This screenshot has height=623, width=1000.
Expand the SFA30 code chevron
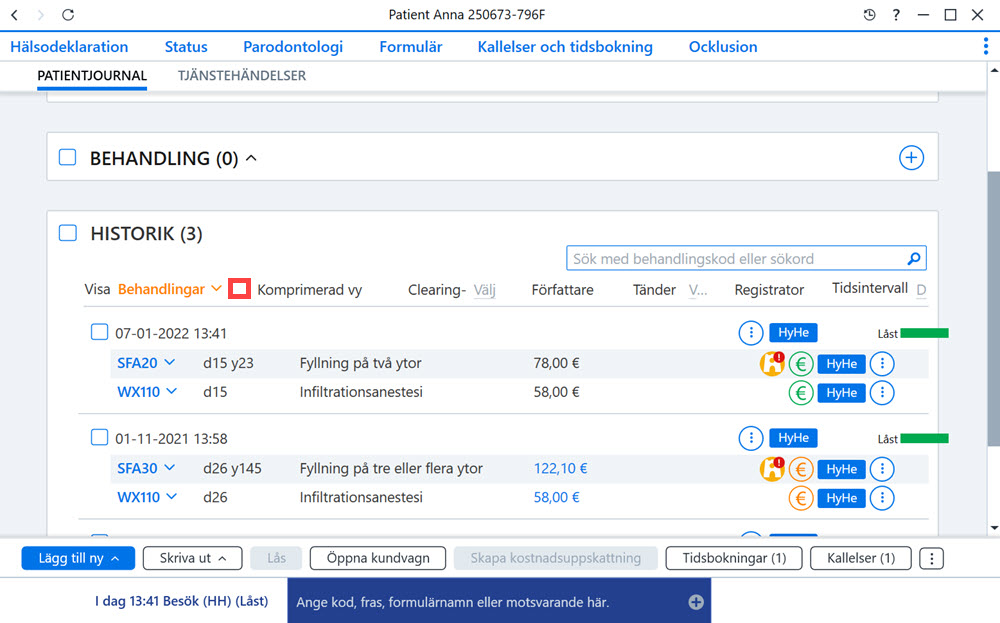coord(170,467)
